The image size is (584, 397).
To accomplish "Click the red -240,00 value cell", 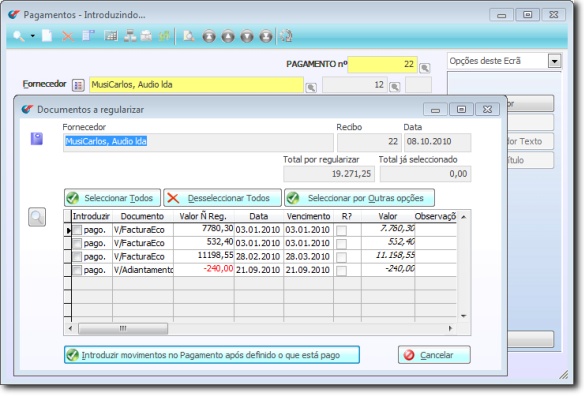I will coord(204,270).
